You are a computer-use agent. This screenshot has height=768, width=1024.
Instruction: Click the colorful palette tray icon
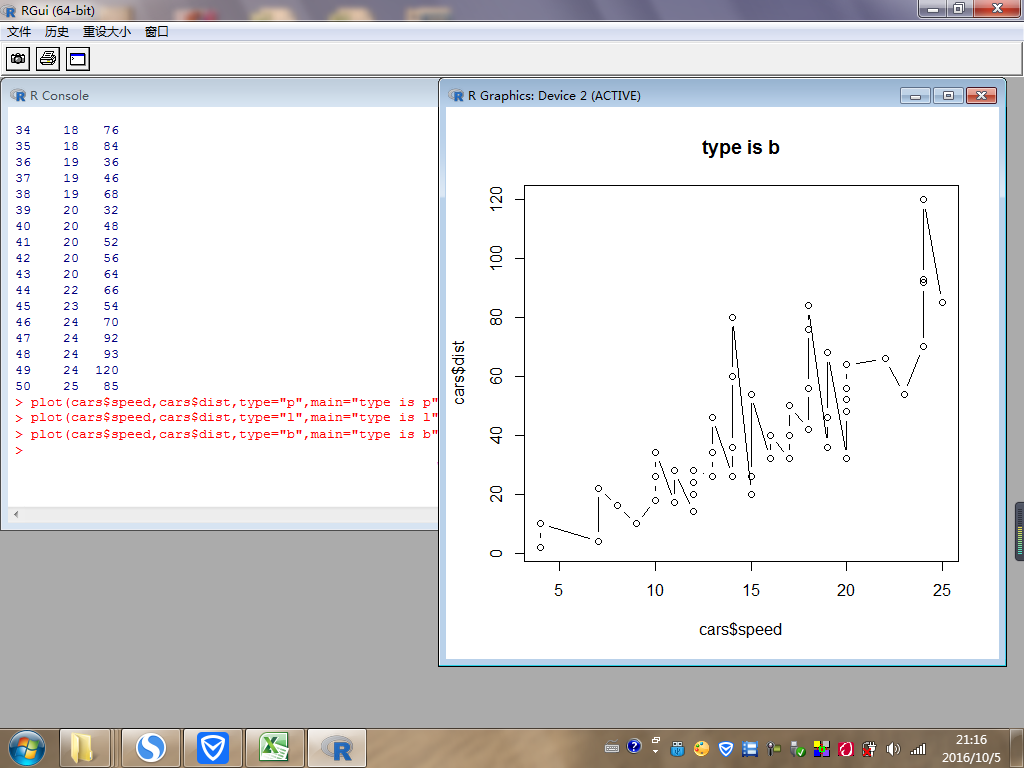pyautogui.click(x=702, y=749)
